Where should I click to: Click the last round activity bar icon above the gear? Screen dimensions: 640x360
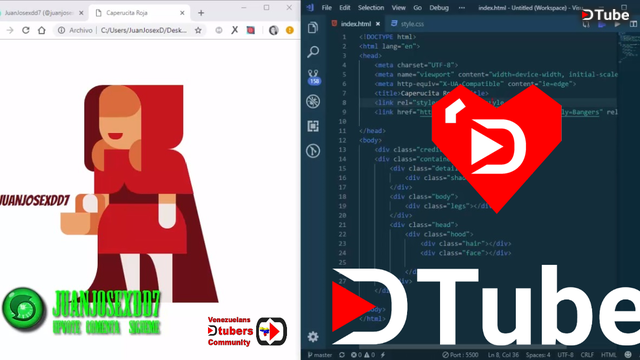pos(313,151)
